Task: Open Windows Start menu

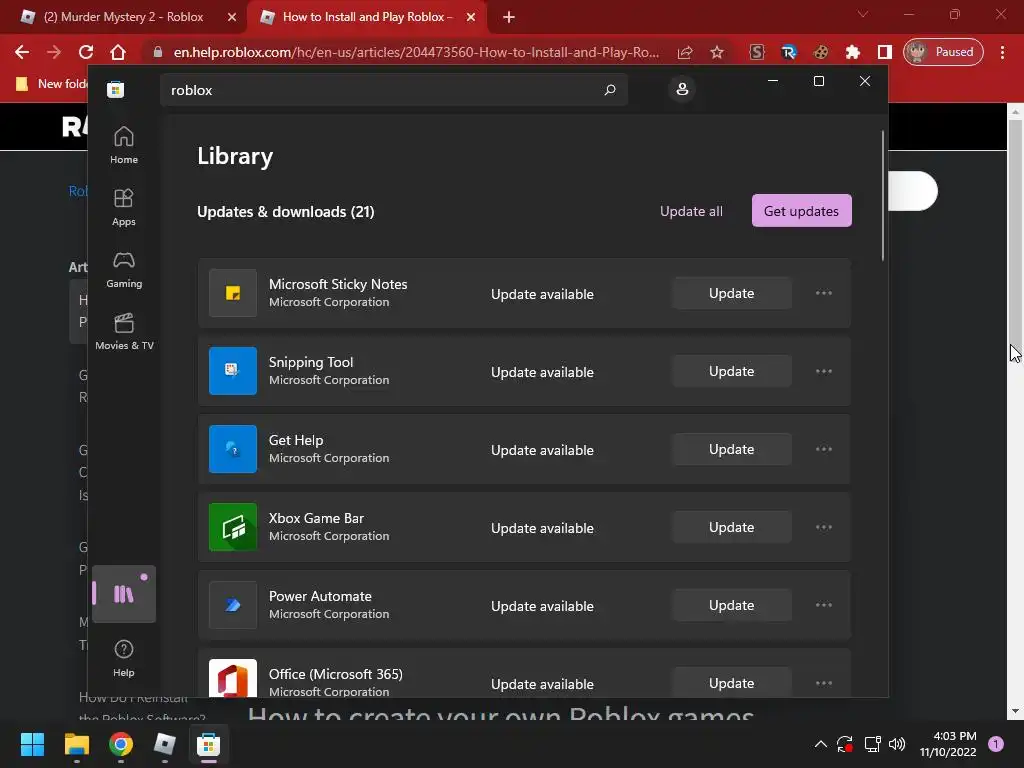Action: [x=32, y=744]
